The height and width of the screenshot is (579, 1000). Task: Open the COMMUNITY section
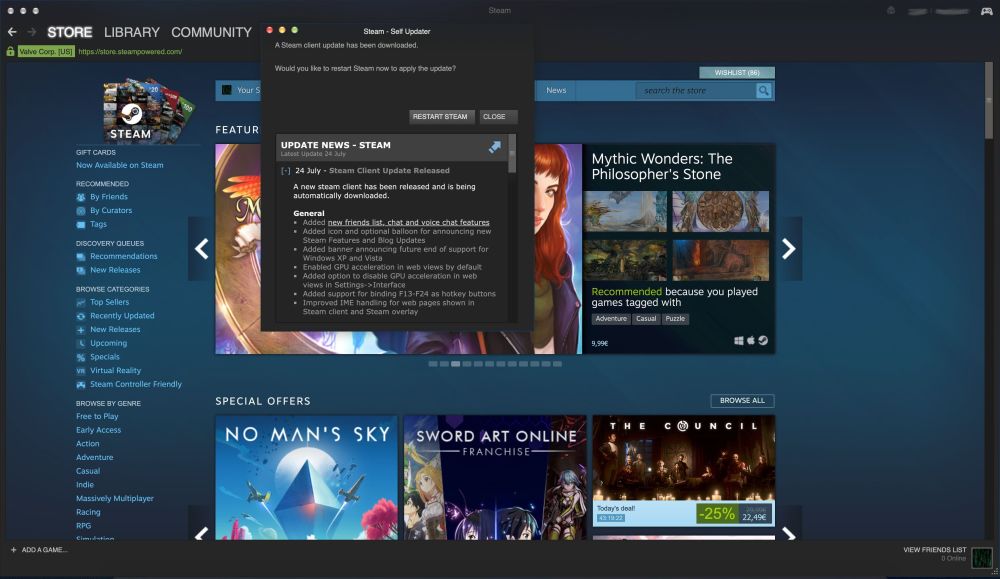click(x=211, y=32)
